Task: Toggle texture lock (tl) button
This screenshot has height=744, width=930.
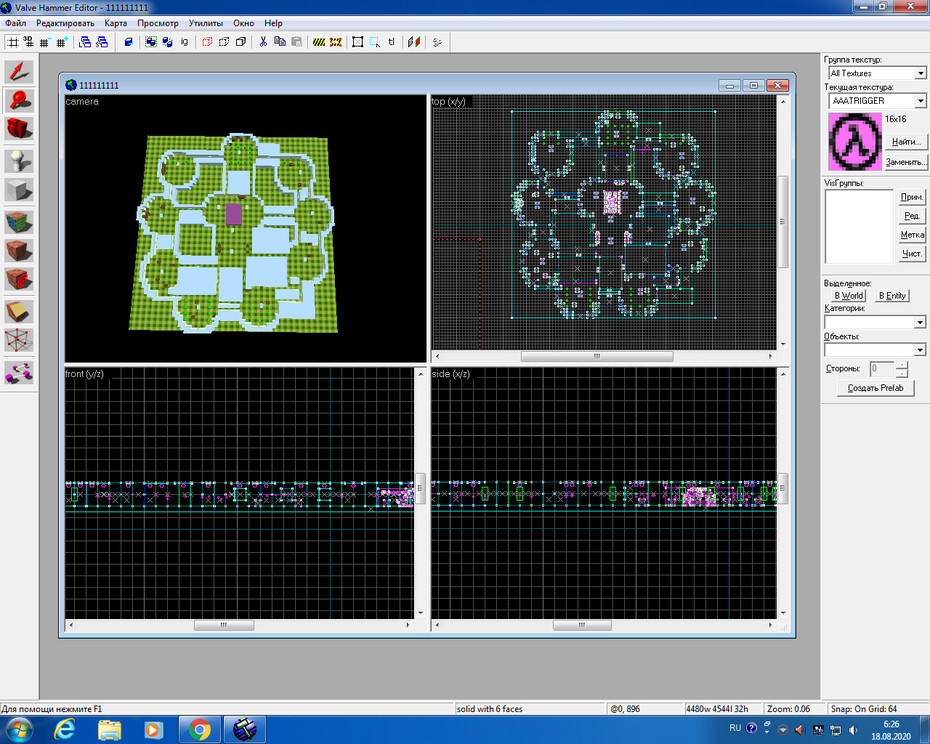Action: click(391, 42)
